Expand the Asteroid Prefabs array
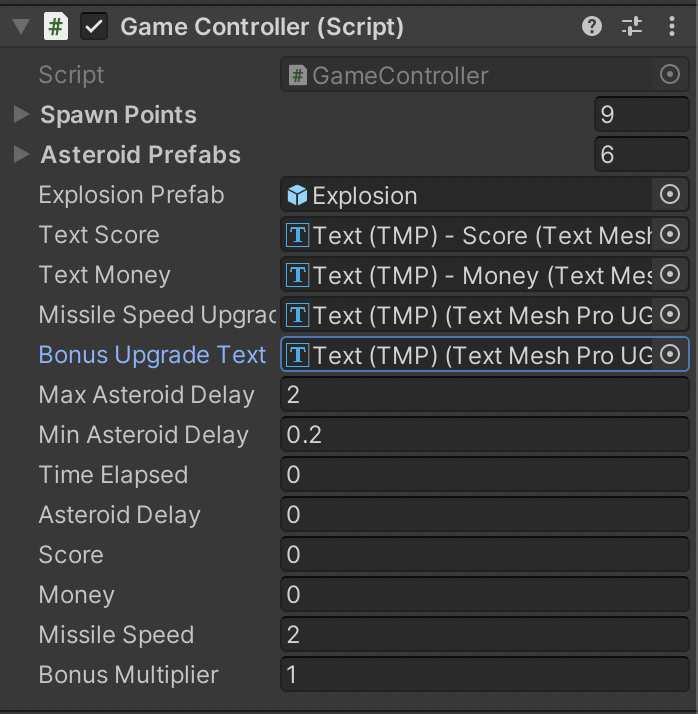This screenshot has height=714, width=698. pos(21,155)
